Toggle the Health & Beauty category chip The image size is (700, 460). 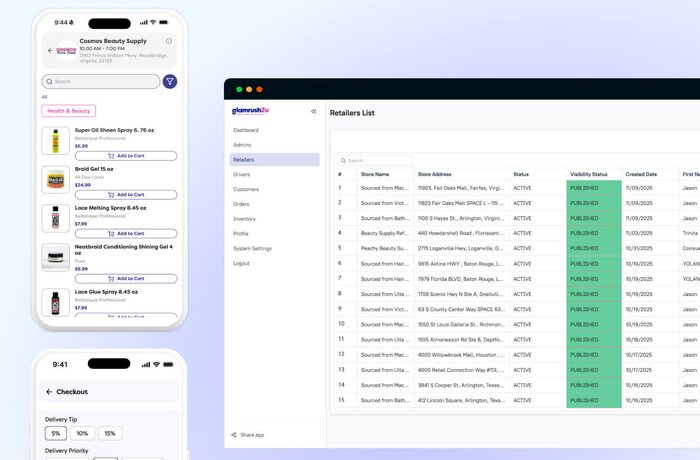(x=68, y=111)
